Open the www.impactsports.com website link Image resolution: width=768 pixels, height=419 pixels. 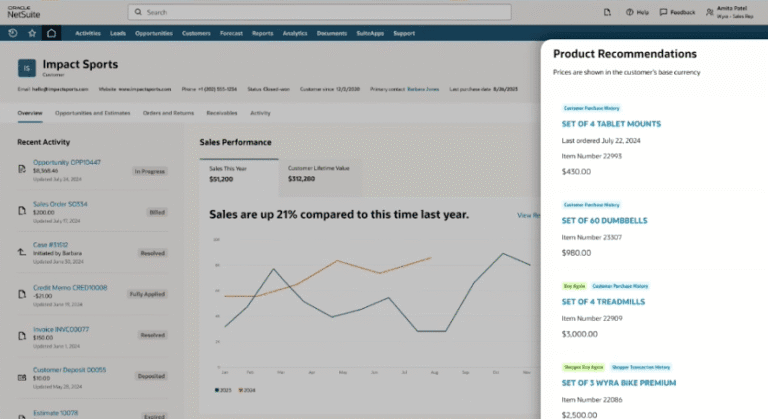point(145,89)
